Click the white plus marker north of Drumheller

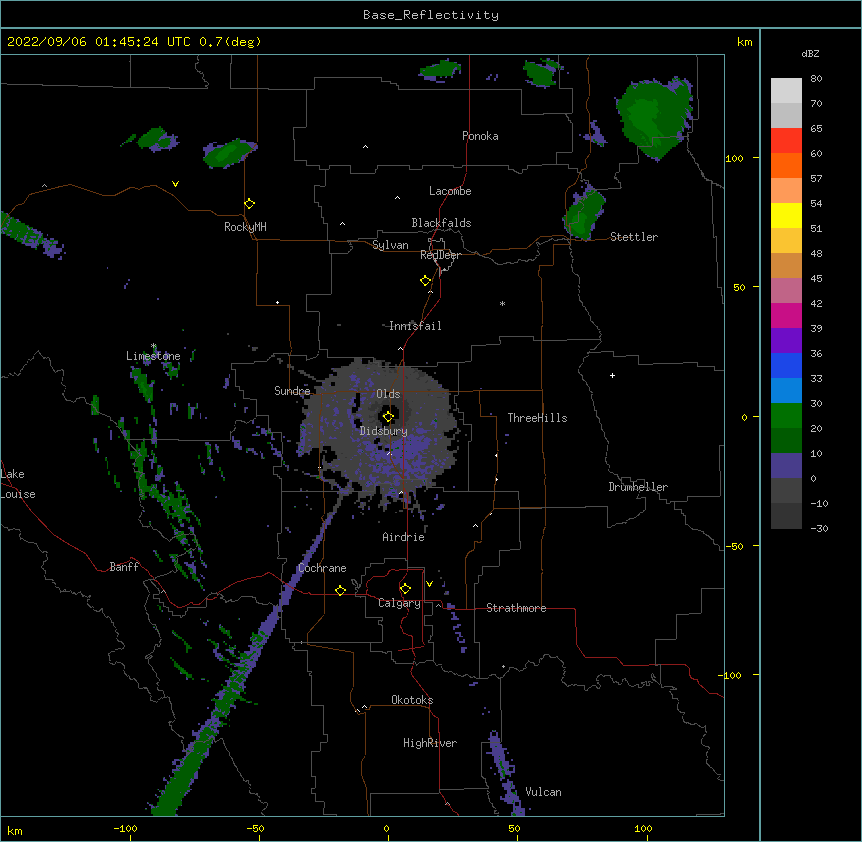[x=612, y=375]
